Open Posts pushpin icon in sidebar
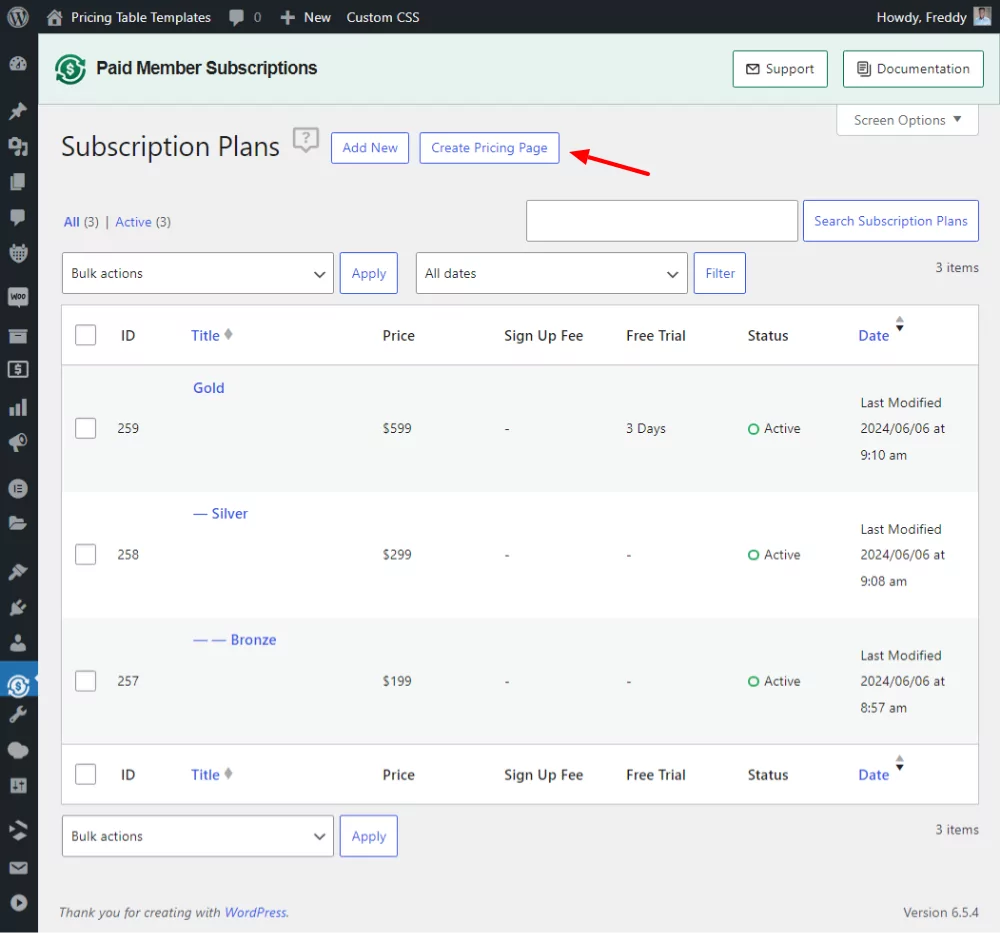 click(x=18, y=110)
